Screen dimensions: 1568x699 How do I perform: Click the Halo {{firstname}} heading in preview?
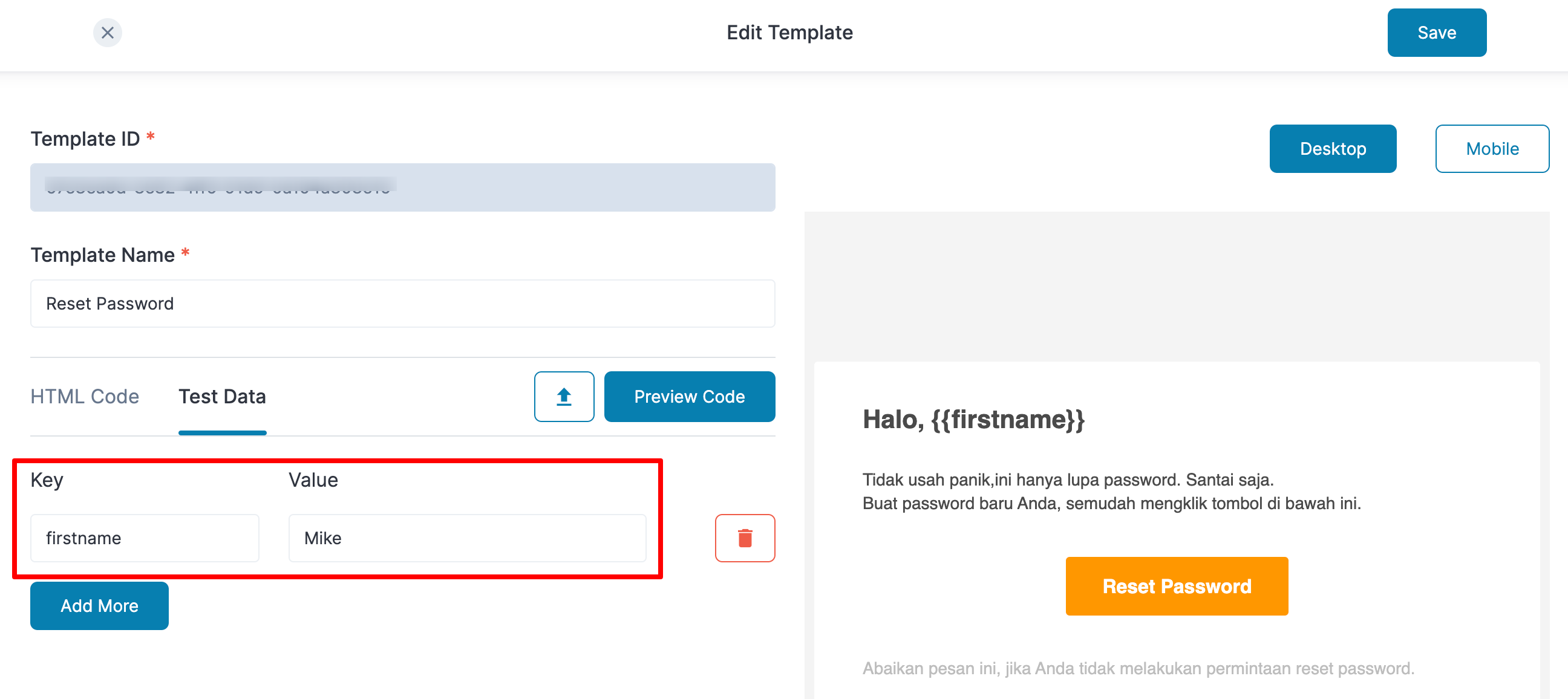pyautogui.click(x=973, y=419)
